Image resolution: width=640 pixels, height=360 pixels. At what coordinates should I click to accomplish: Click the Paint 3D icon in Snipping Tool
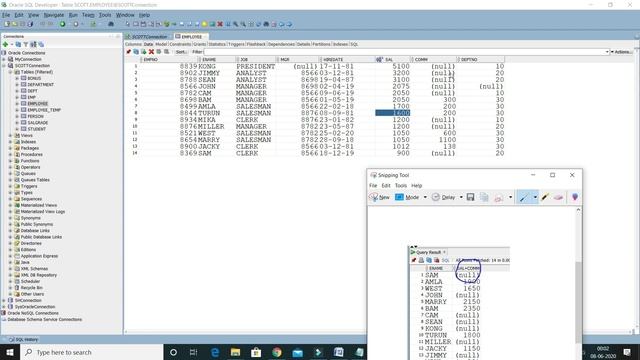575,197
